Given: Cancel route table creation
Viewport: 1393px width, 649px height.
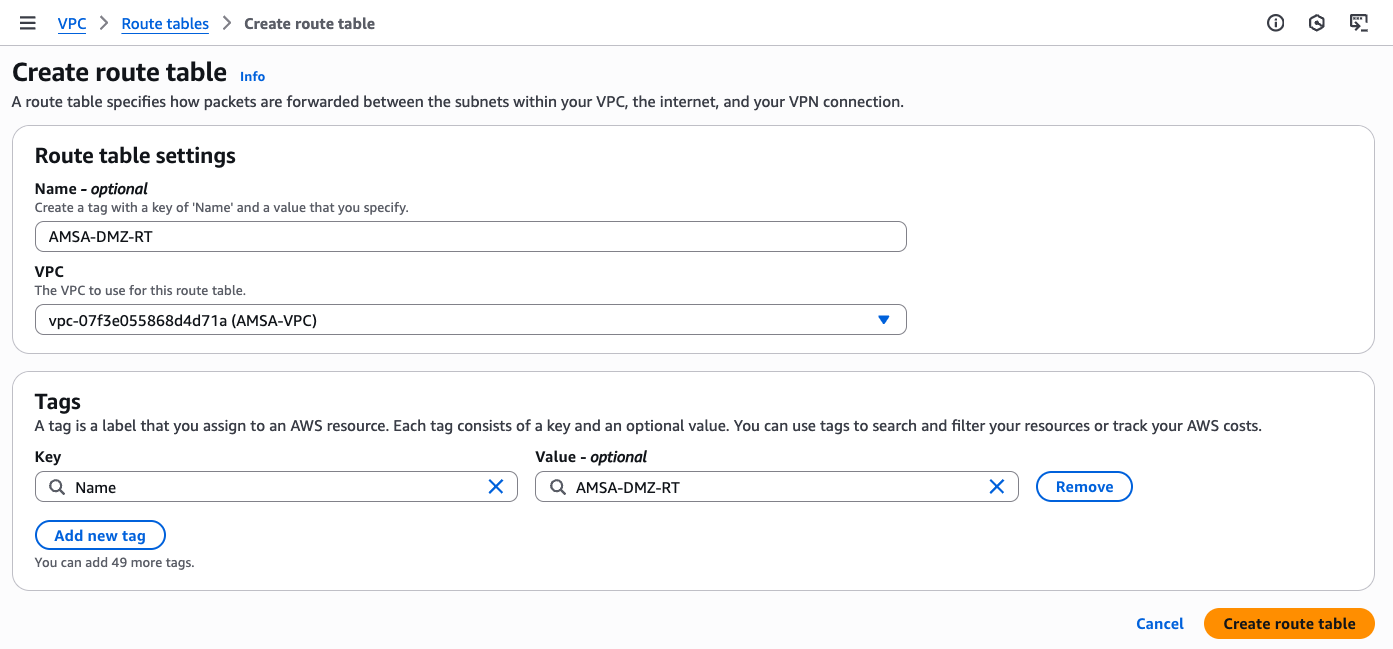Looking at the screenshot, I should pyautogui.click(x=1160, y=623).
